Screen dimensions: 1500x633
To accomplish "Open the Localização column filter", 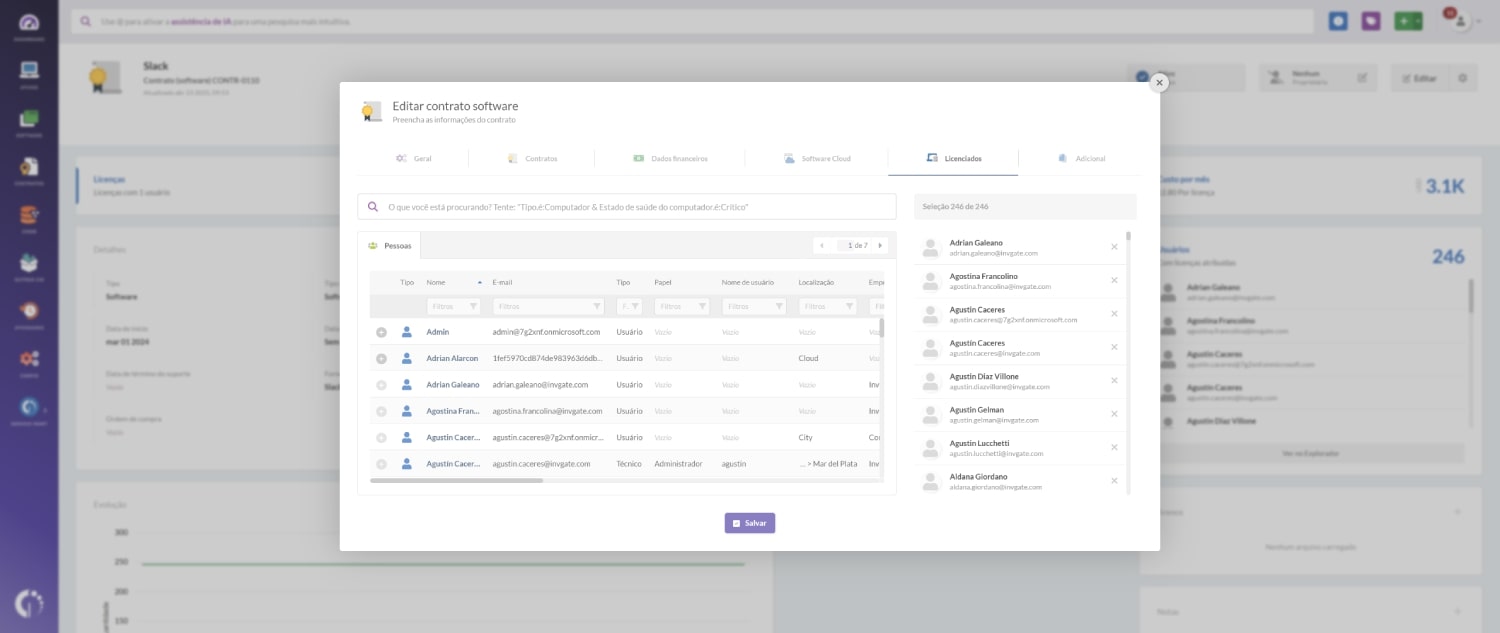I will pos(828,306).
